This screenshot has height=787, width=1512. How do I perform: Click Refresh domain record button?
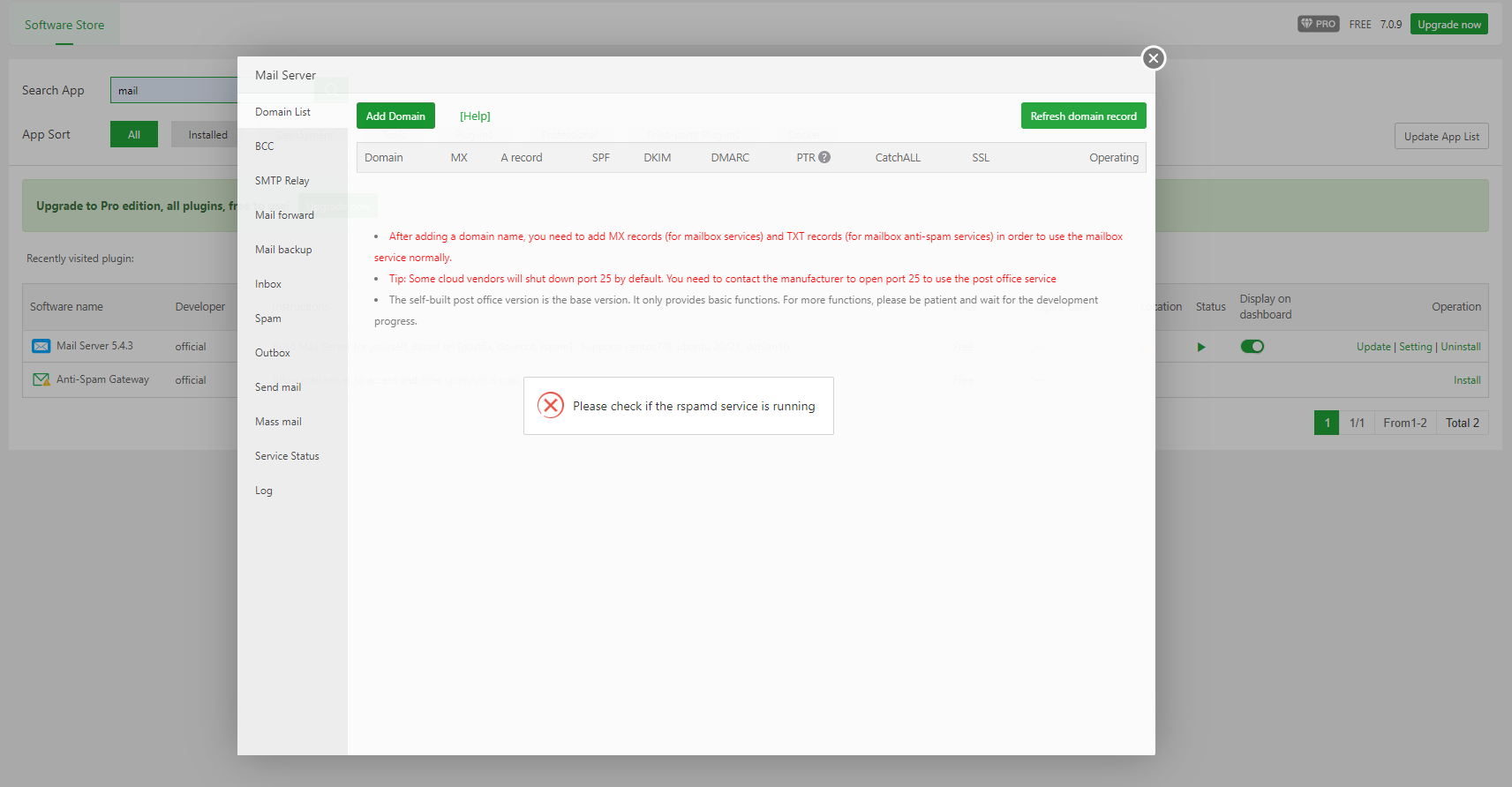pos(1083,116)
